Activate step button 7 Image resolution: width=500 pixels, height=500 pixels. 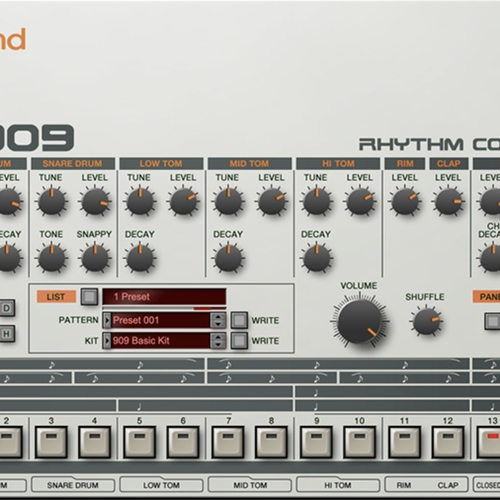pyautogui.click(x=228, y=442)
